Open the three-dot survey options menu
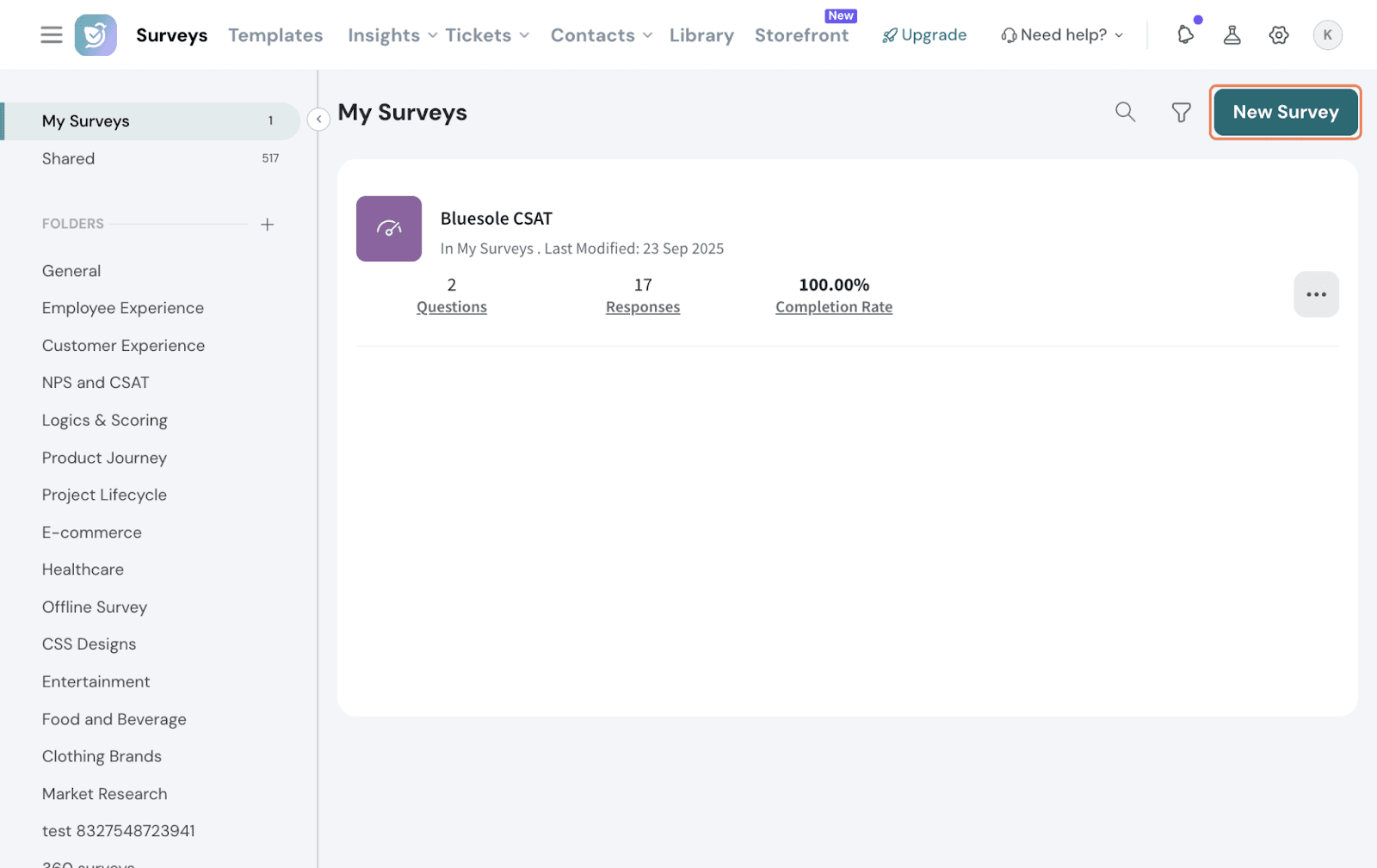1377x868 pixels. click(1316, 294)
